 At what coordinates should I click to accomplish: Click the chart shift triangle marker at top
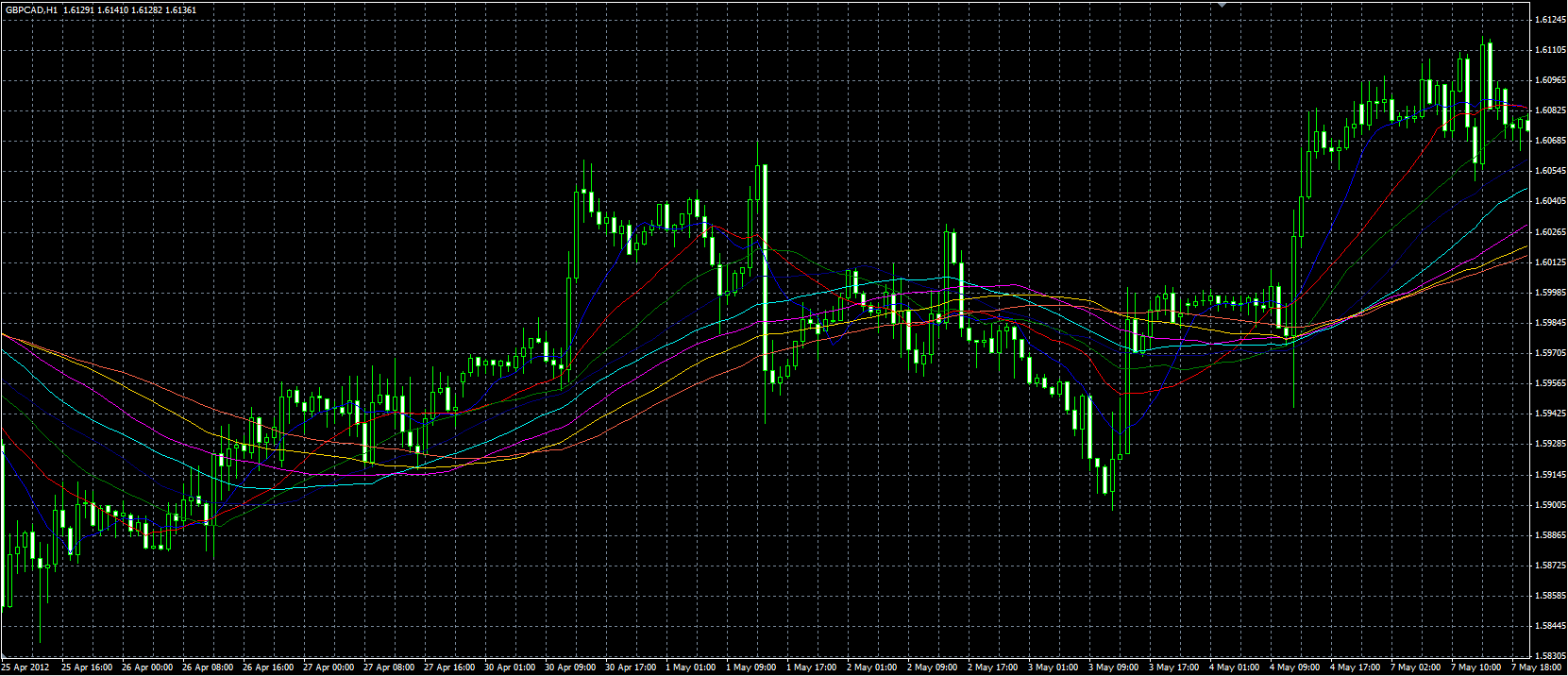point(1223,4)
